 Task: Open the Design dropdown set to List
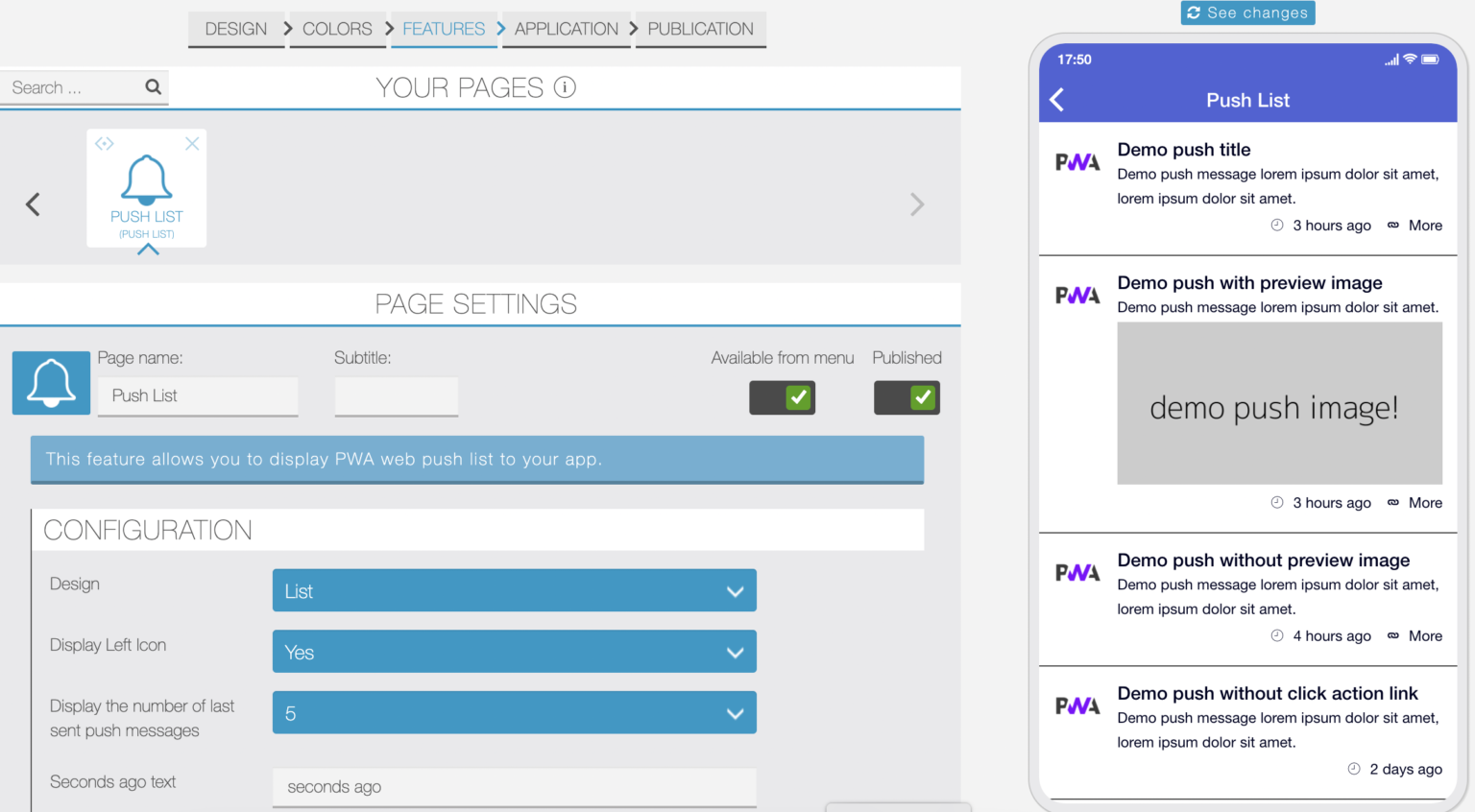point(514,589)
